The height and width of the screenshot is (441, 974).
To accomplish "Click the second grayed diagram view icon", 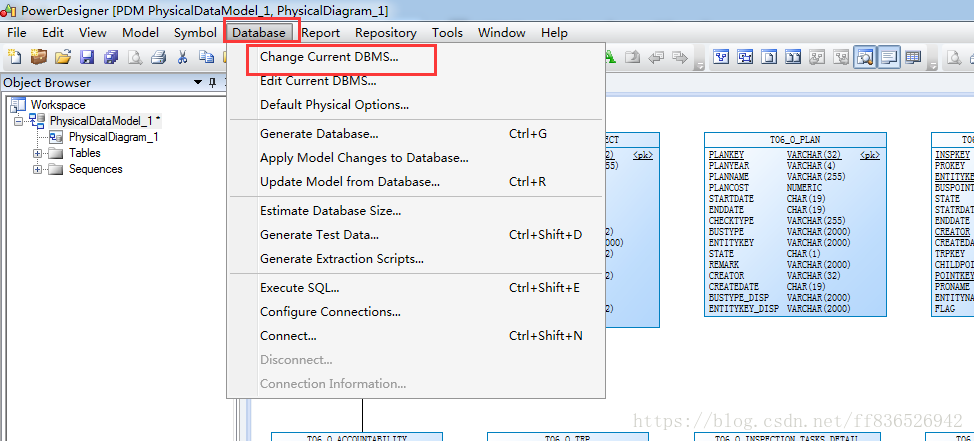I will click(x=841, y=57).
